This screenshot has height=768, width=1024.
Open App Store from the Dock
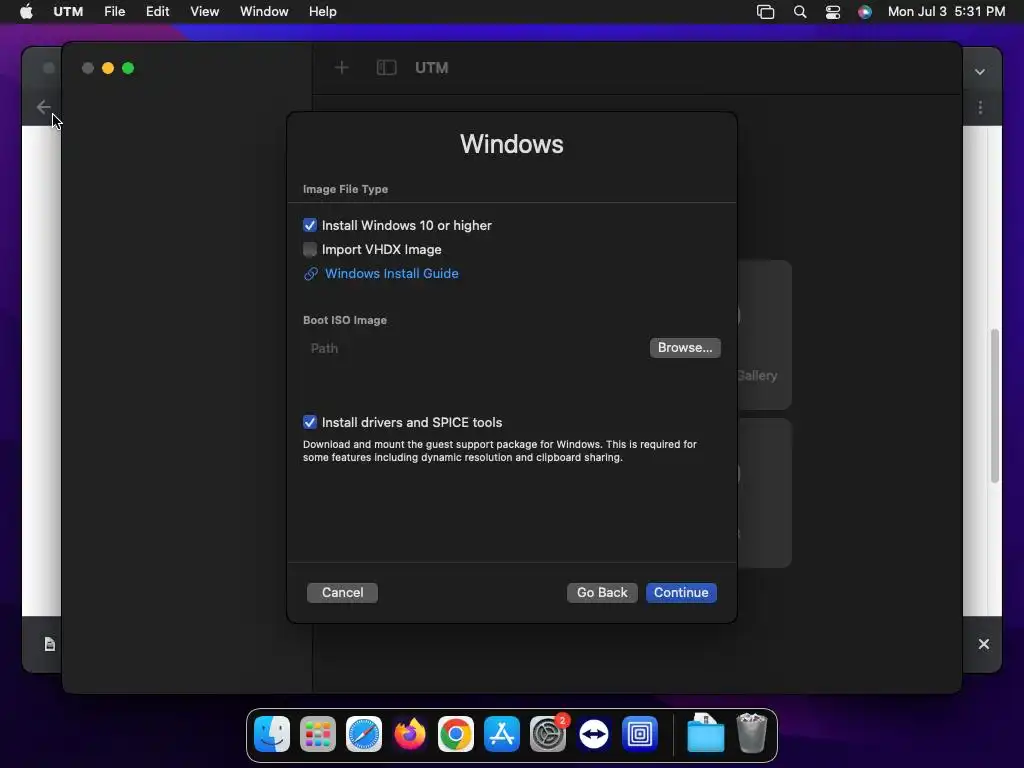(502, 734)
